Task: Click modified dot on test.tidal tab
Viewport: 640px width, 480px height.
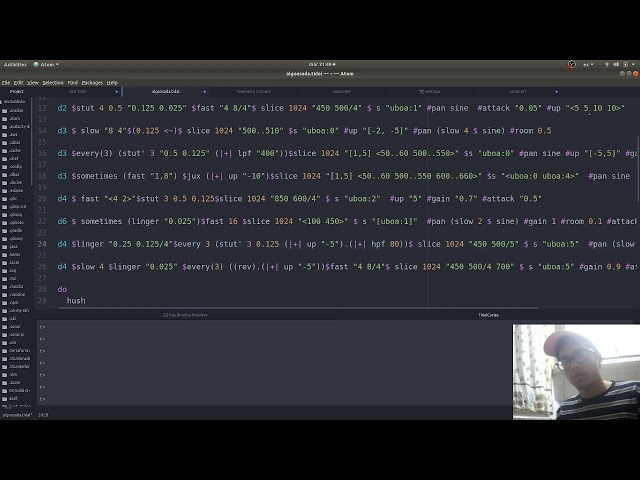Action: (116, 92)
